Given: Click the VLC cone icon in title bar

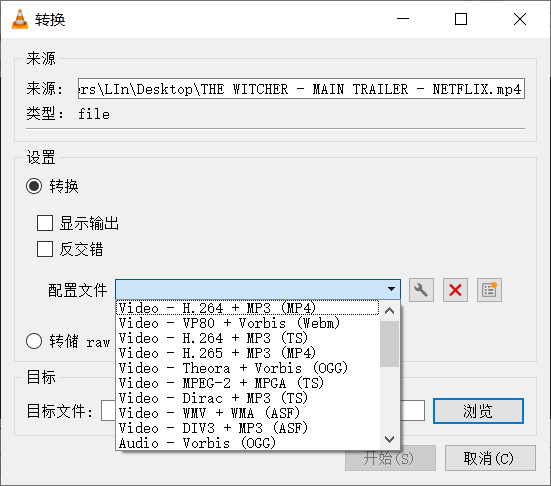Looking at the screenshot, I should [x=20, y=19].
